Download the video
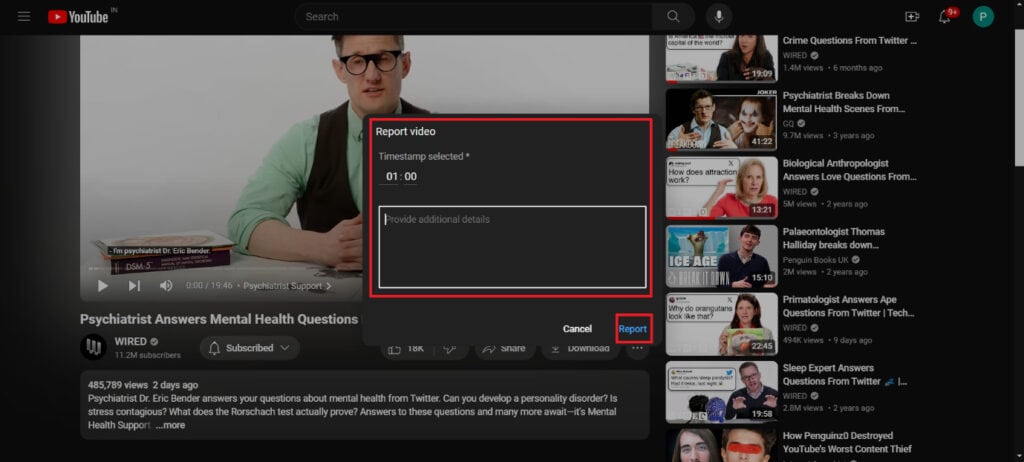 [581, 348]
